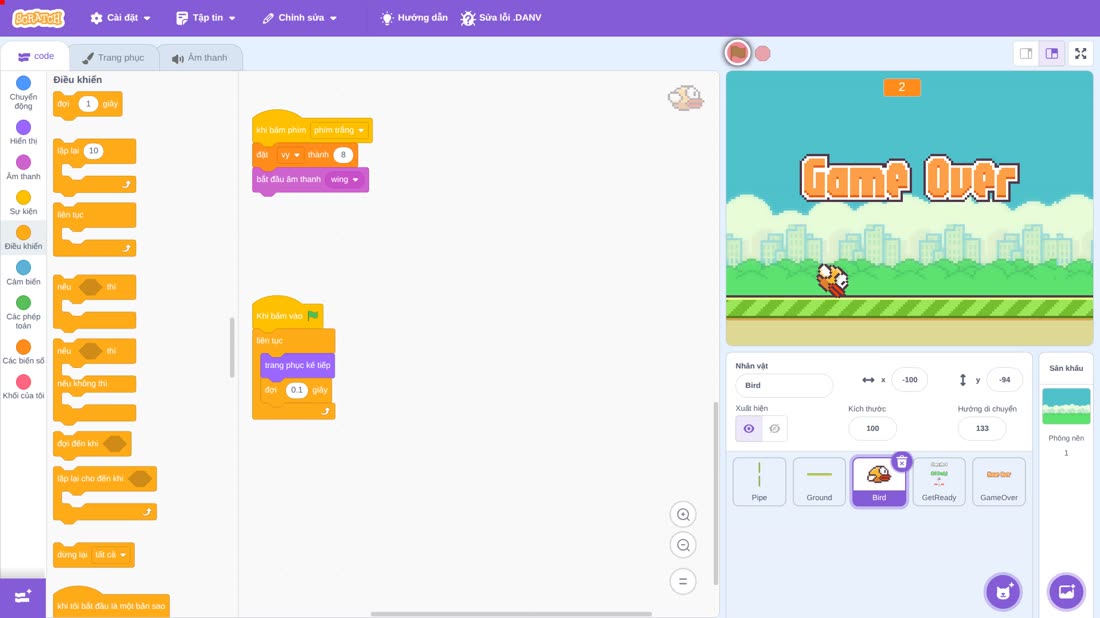This screenshot has height=618, width=1100.
Task: Open the 'Hướng dẫn' tutorials link
Action: (x=414, y=18)
